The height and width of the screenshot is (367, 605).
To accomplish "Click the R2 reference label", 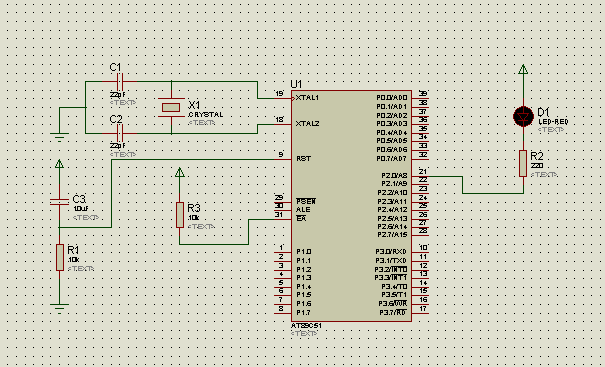I will coord(537,156).
